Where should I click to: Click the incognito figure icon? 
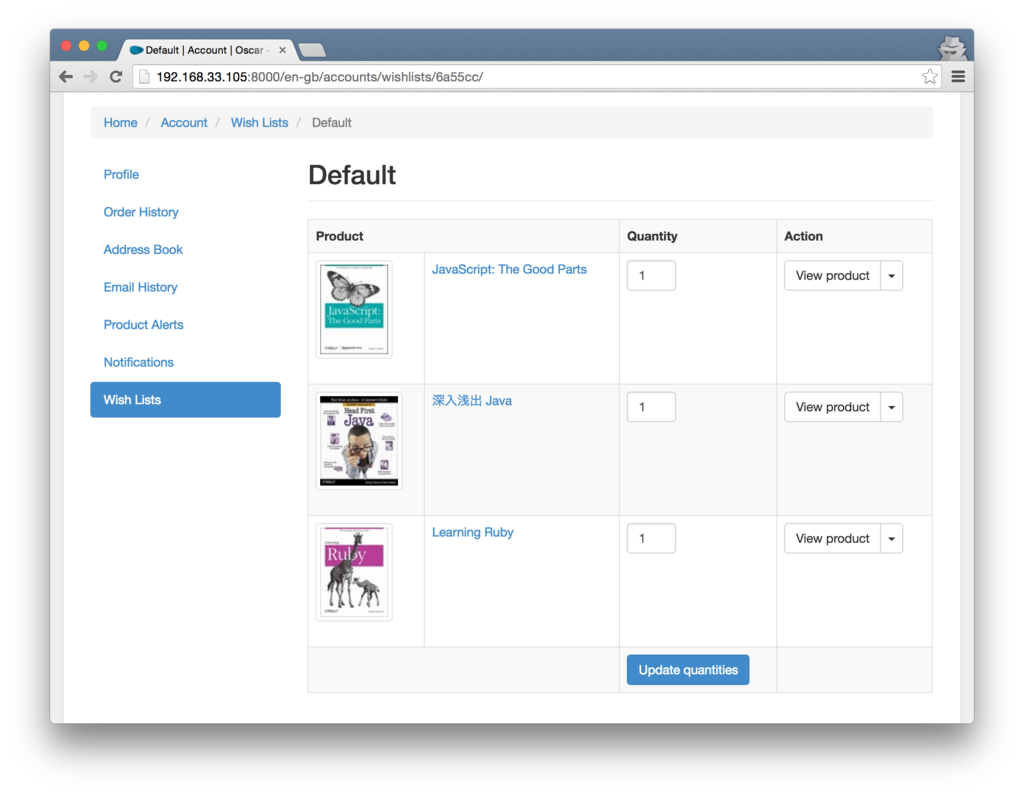click(x=952, y=48)
